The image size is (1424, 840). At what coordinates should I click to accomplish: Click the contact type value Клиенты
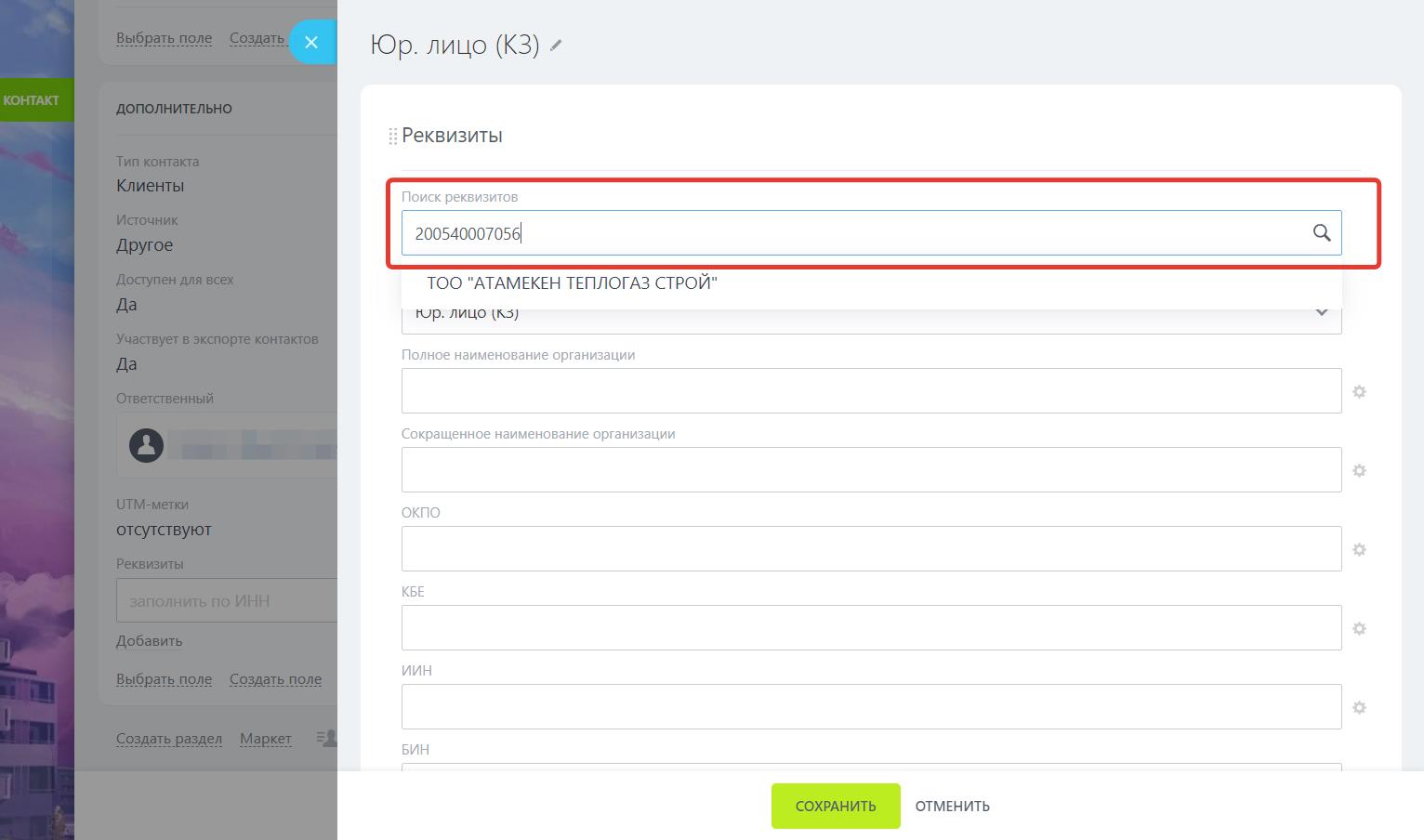point(151,186)
